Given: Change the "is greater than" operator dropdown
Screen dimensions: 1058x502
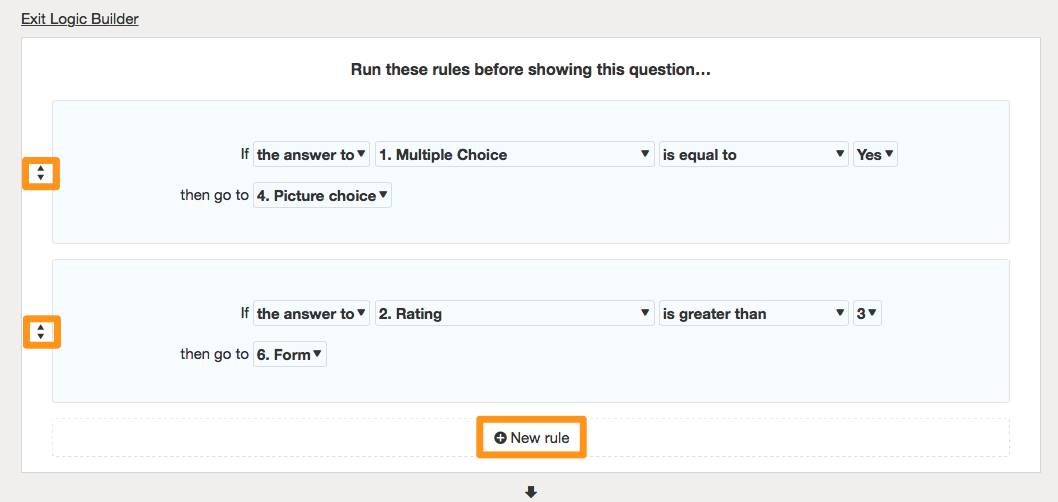Looking at the screenshot, I should coord(753,314).
